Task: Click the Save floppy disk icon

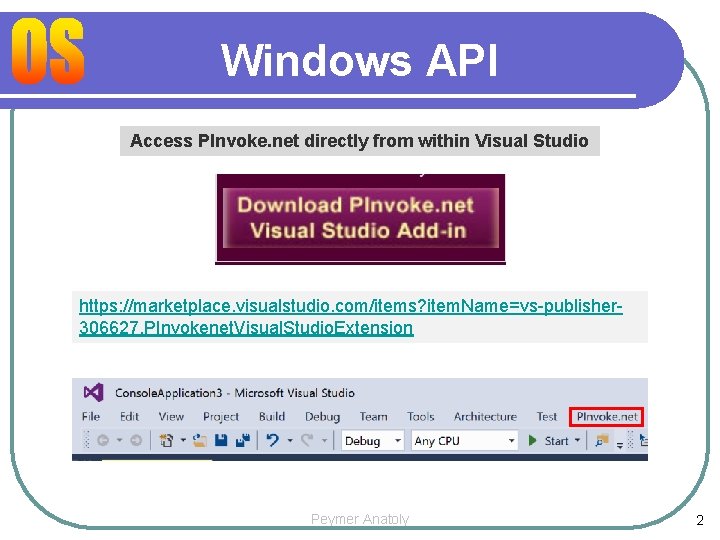Action: pos(221,440)
